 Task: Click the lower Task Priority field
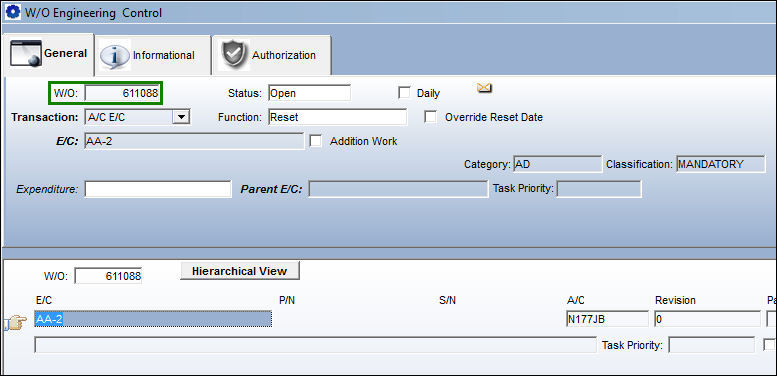click(711, 345)
